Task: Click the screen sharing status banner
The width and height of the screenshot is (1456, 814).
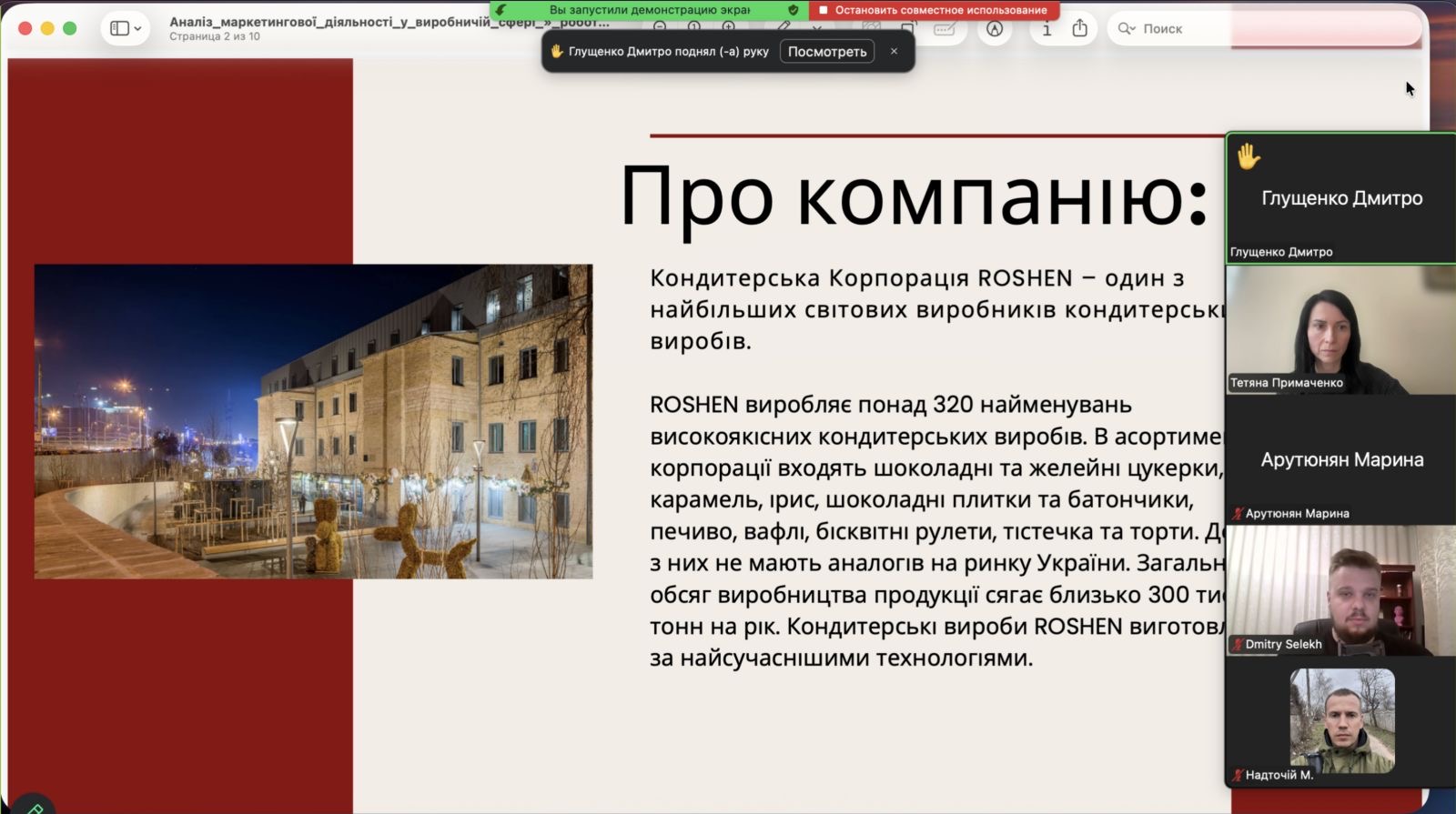Action: 648,10
